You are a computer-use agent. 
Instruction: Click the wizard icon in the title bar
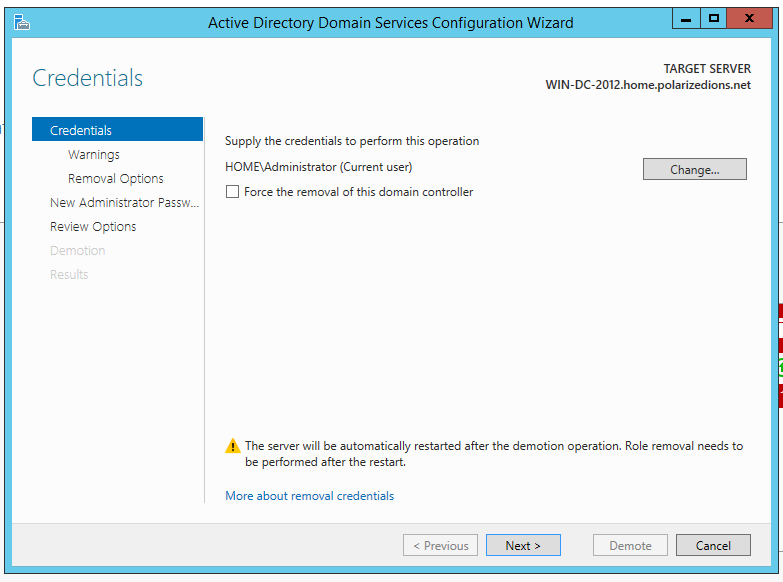21,22
